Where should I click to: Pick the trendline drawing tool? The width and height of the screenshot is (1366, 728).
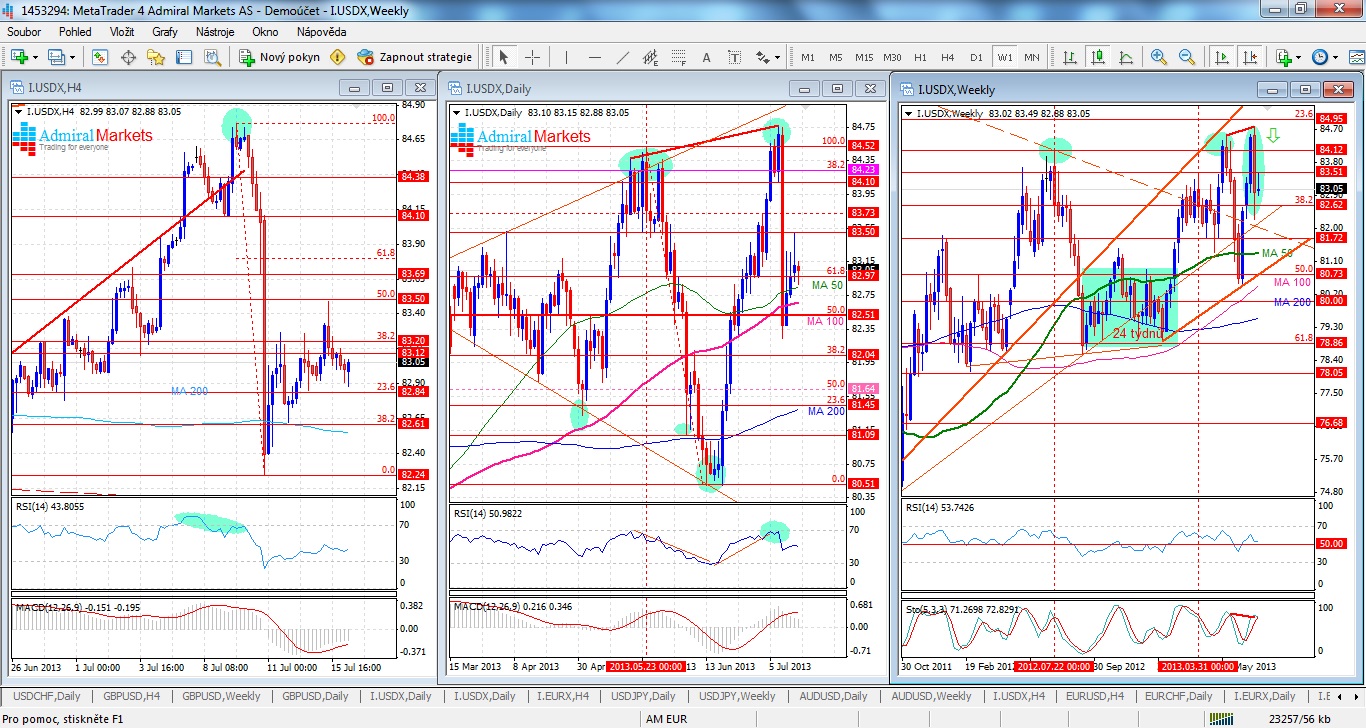coord(623,57)
